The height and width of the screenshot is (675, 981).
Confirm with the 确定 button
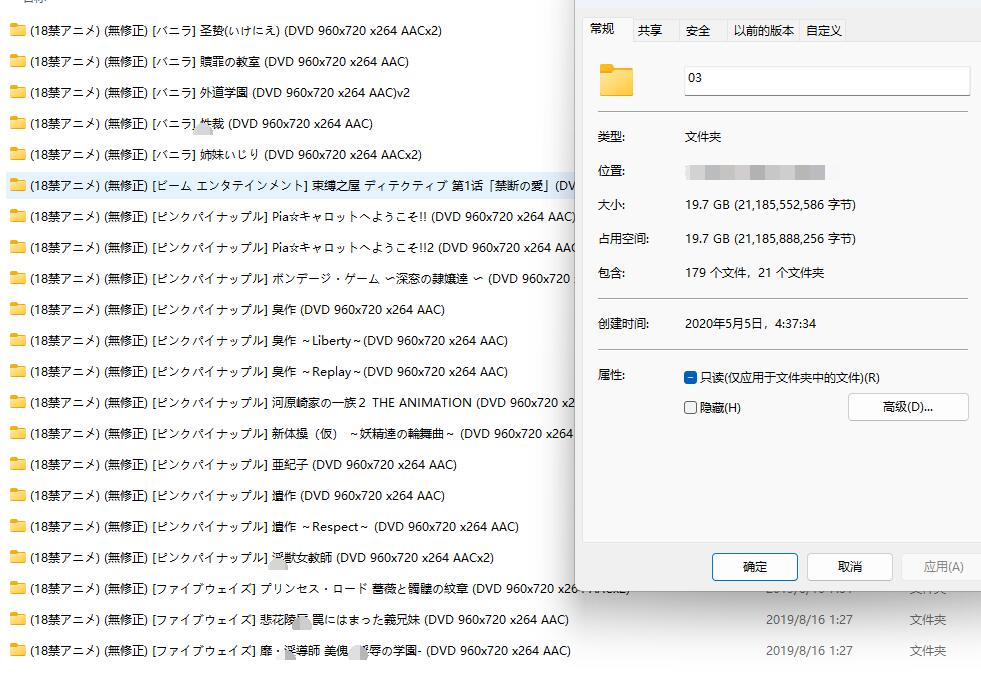tap(754, 567)
